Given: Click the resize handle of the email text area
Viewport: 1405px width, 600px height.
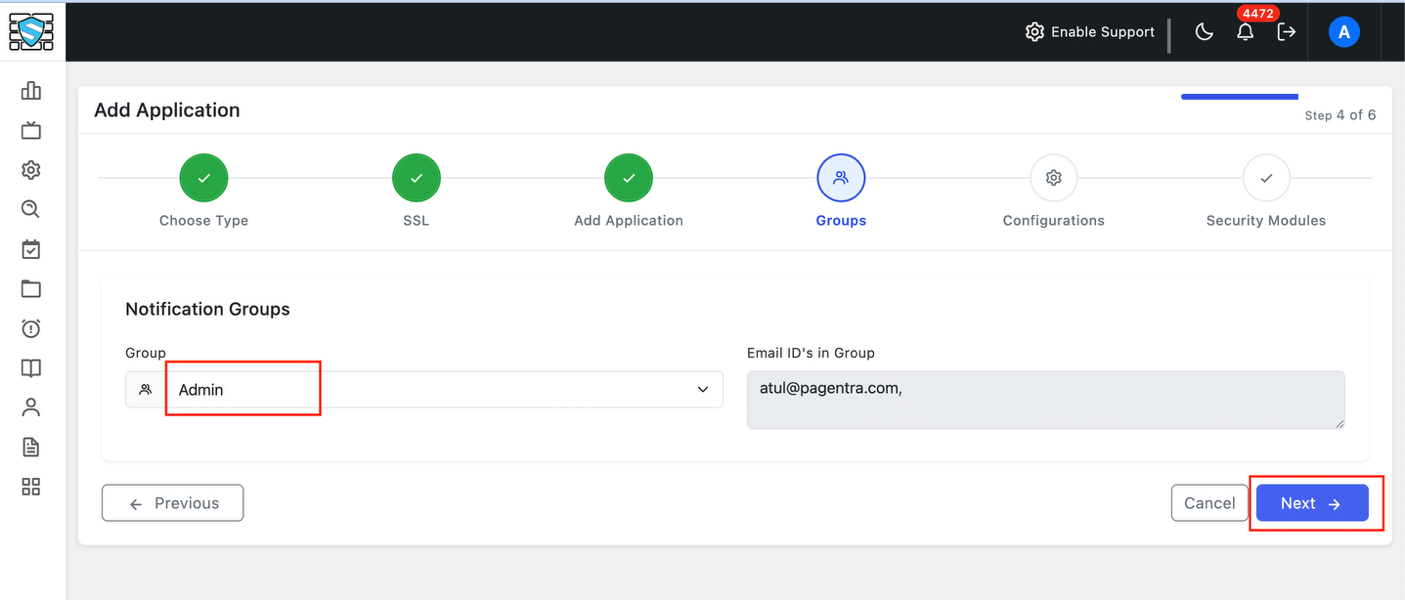Looking at the screenshot, I should pyautogui.click(x=1338, y=423).
